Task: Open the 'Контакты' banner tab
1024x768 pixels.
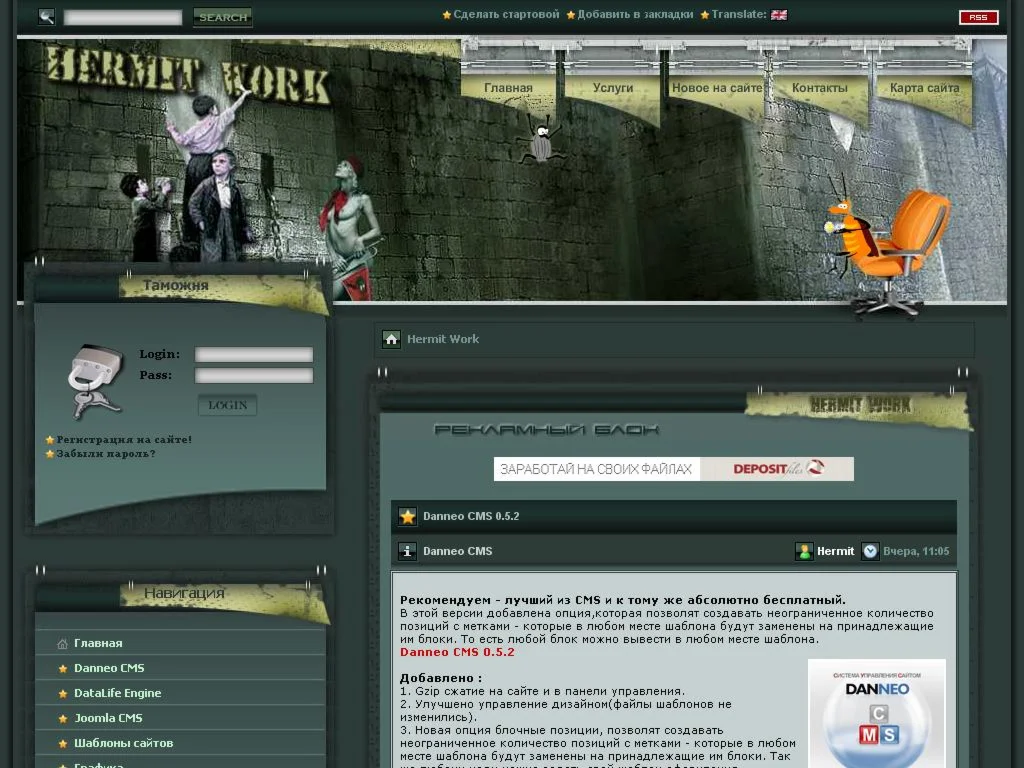Action: pos(820,88)
